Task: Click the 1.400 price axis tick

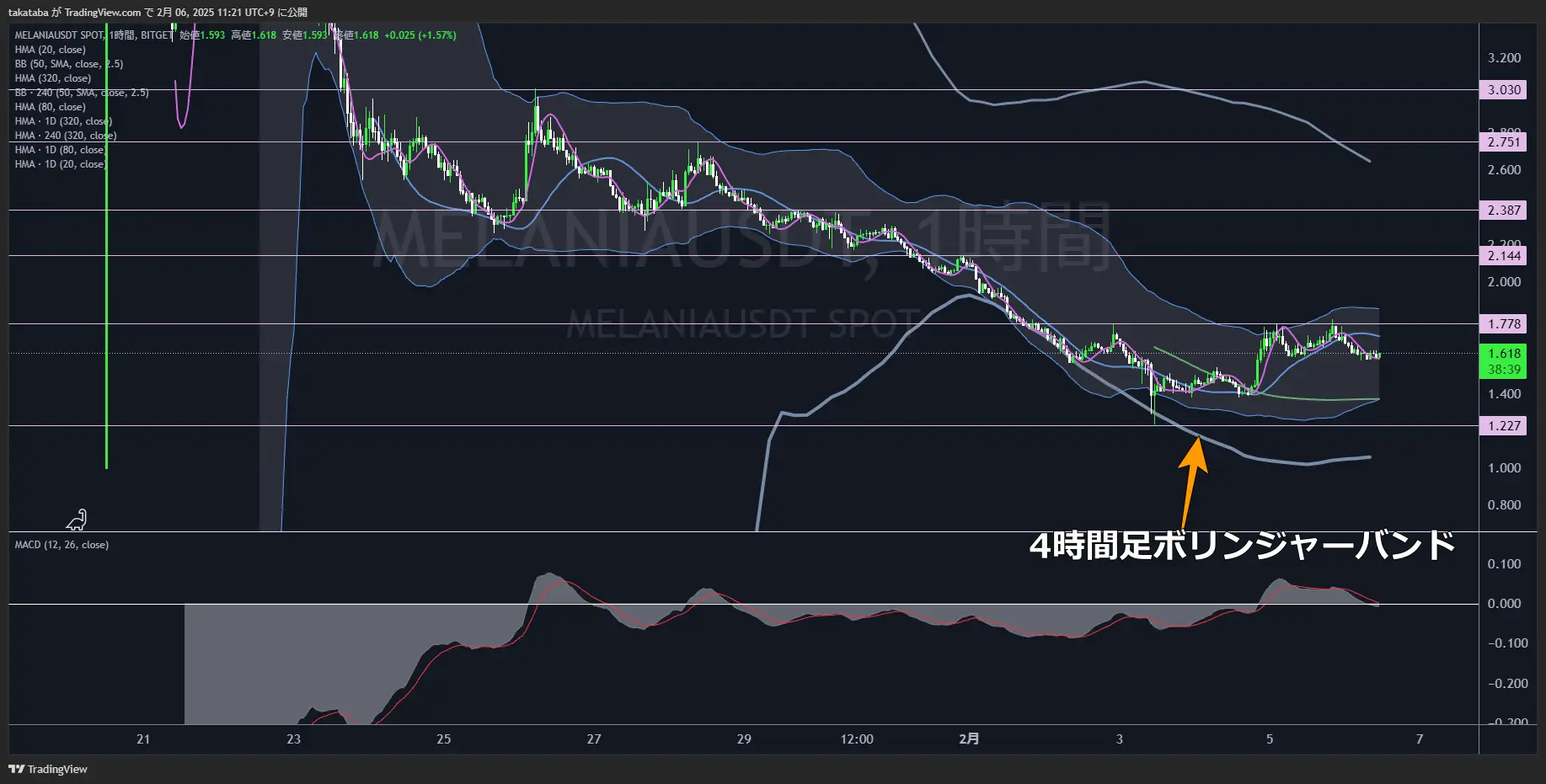Action: click(1504, 394)
